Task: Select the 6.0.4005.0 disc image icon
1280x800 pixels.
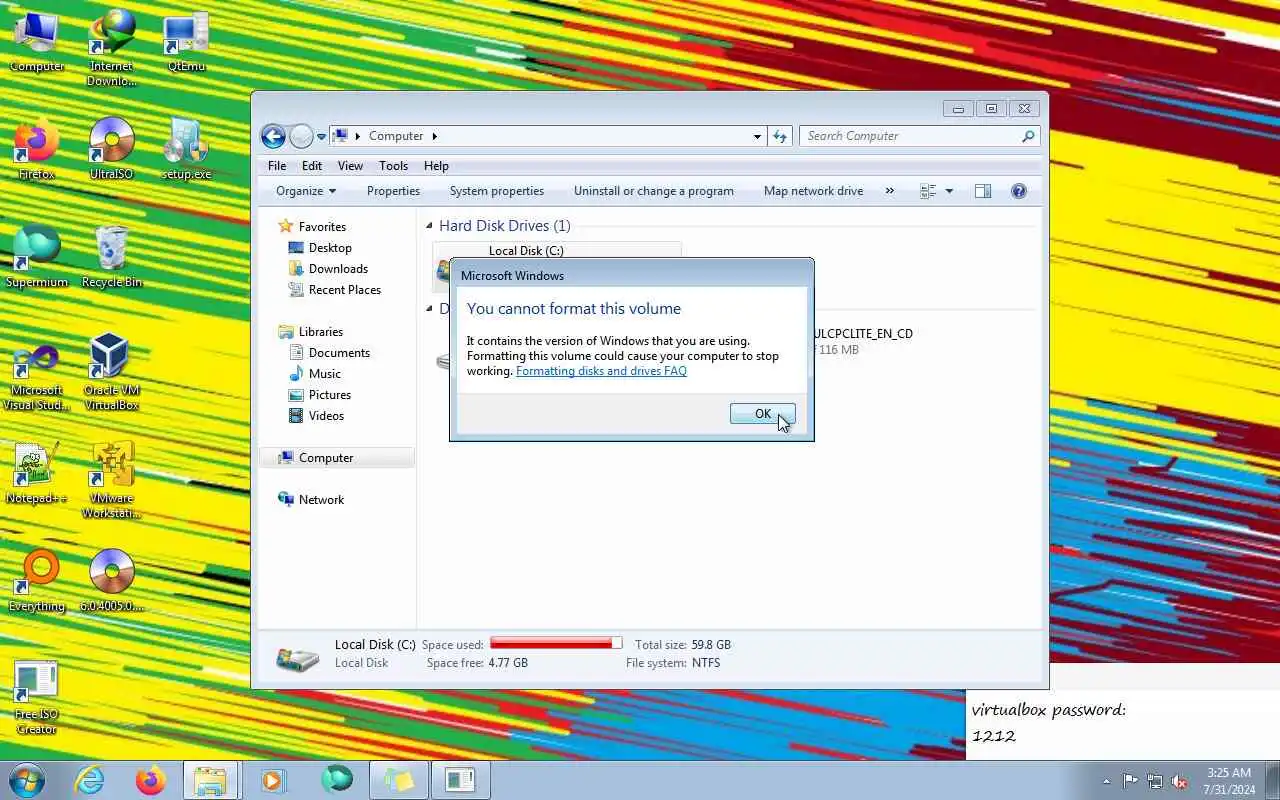Action: [111, 582]
